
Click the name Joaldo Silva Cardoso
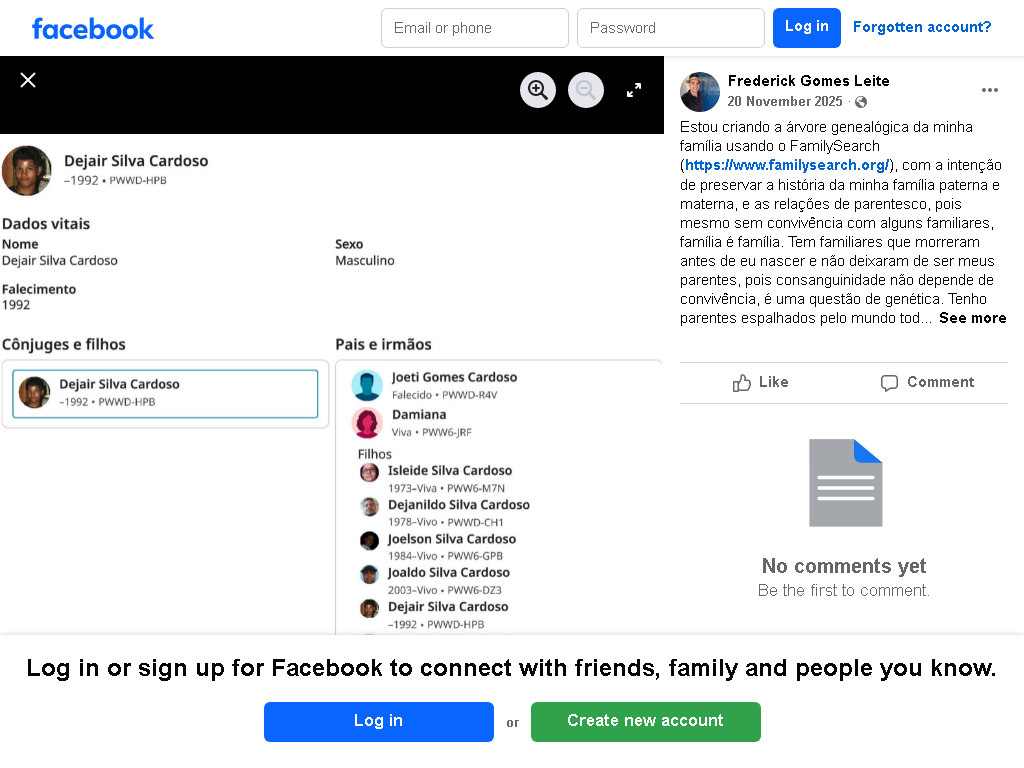coord(449,573)
